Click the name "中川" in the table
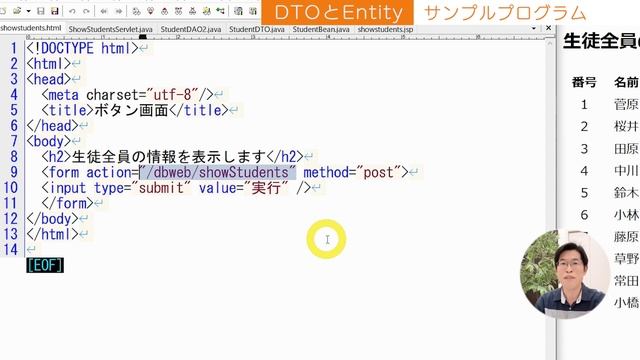This screenshot has height=360, width=640. (627, 171)
